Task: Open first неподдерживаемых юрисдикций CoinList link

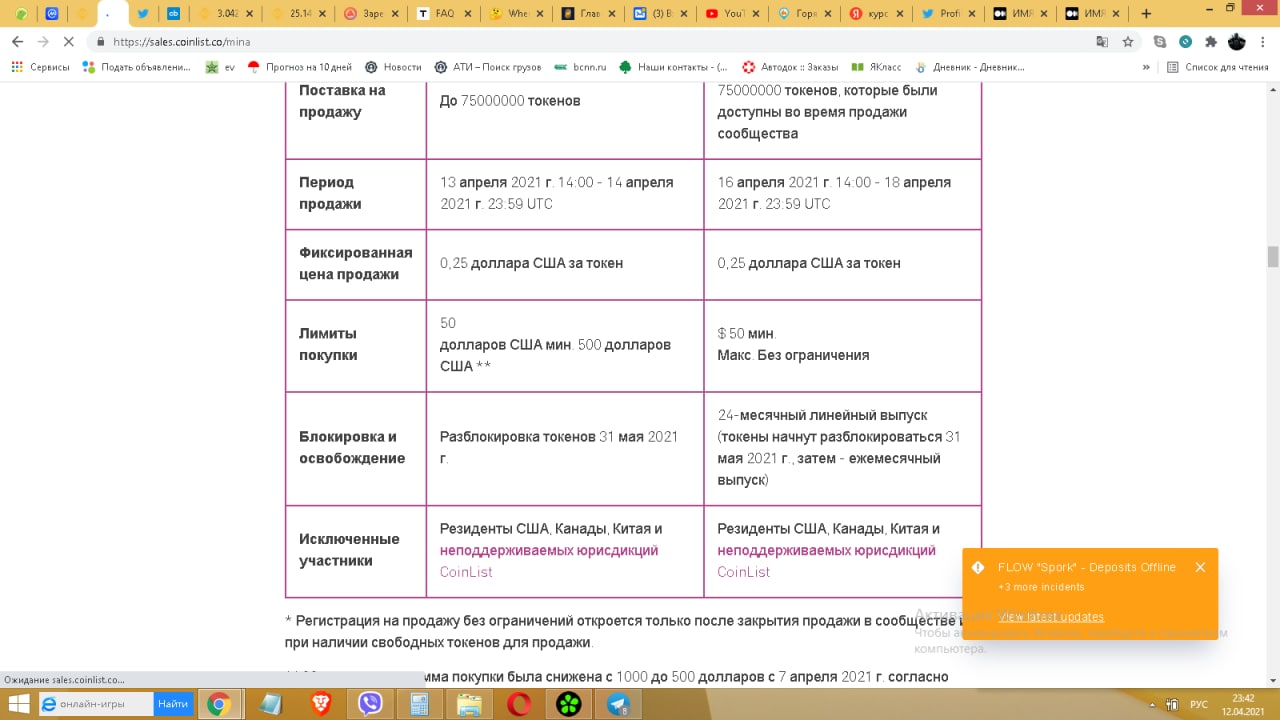Action: [549, 561]
